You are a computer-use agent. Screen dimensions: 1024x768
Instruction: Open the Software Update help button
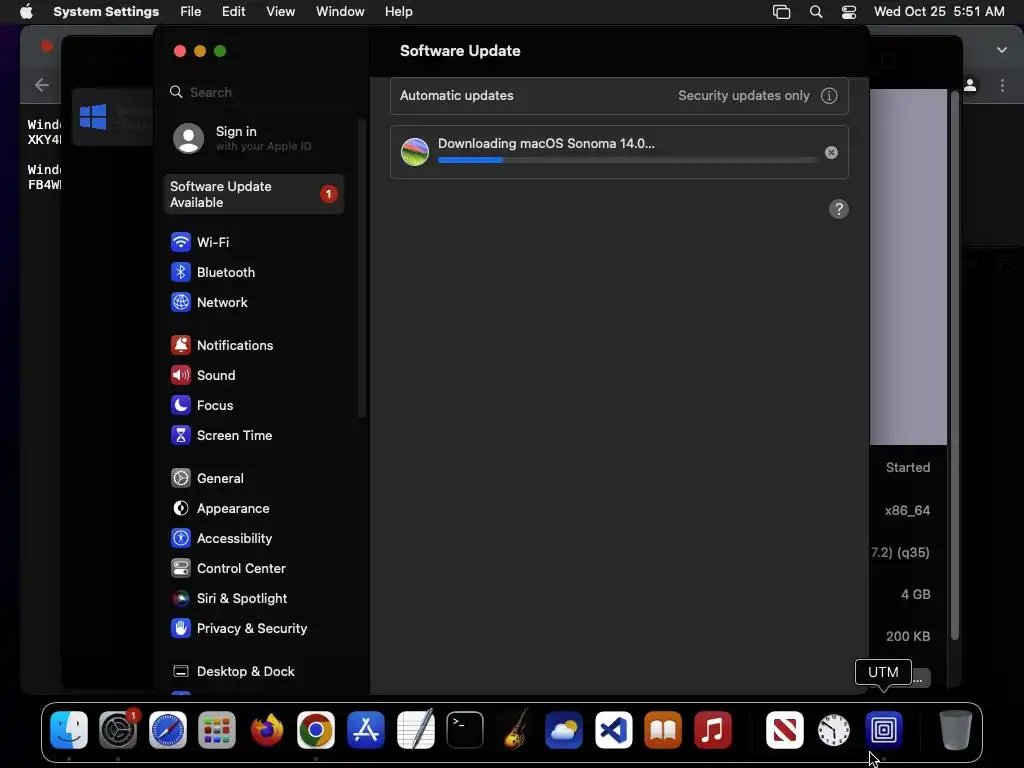tap(839, 210)
